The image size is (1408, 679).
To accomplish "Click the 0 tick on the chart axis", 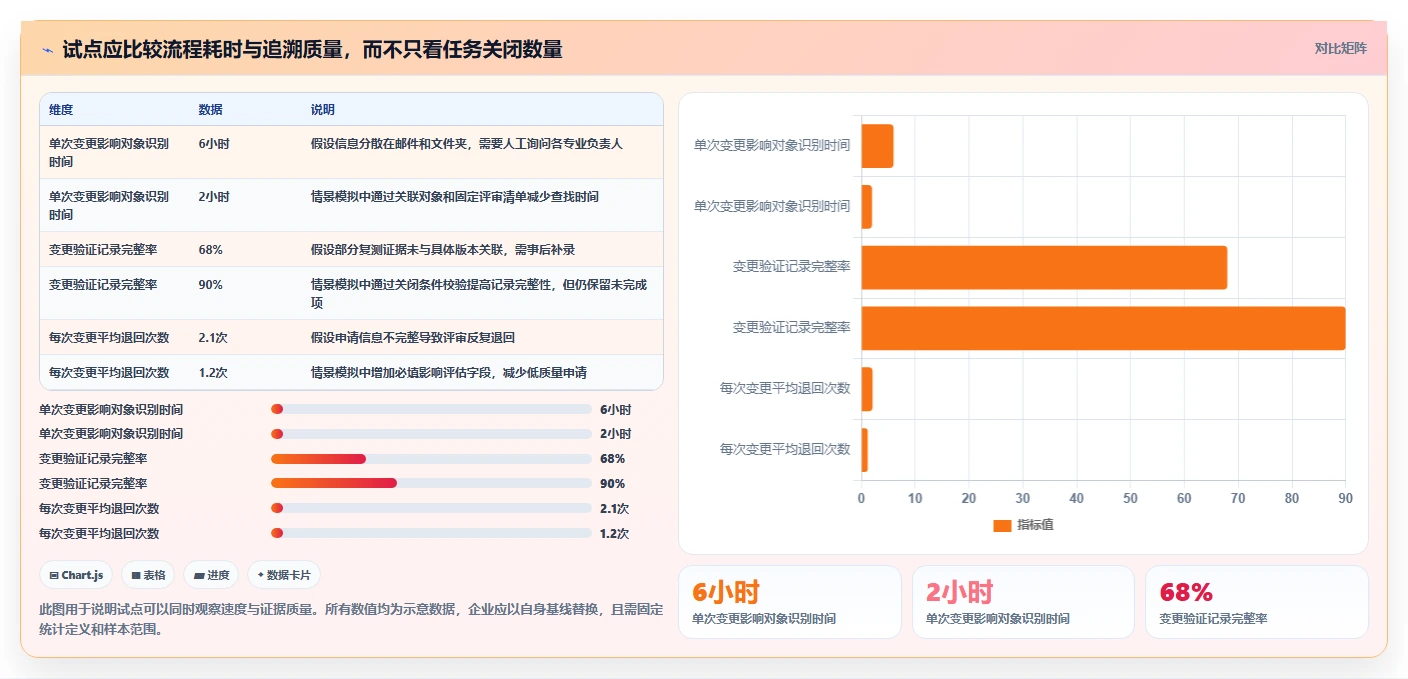I will click(862, 498).
